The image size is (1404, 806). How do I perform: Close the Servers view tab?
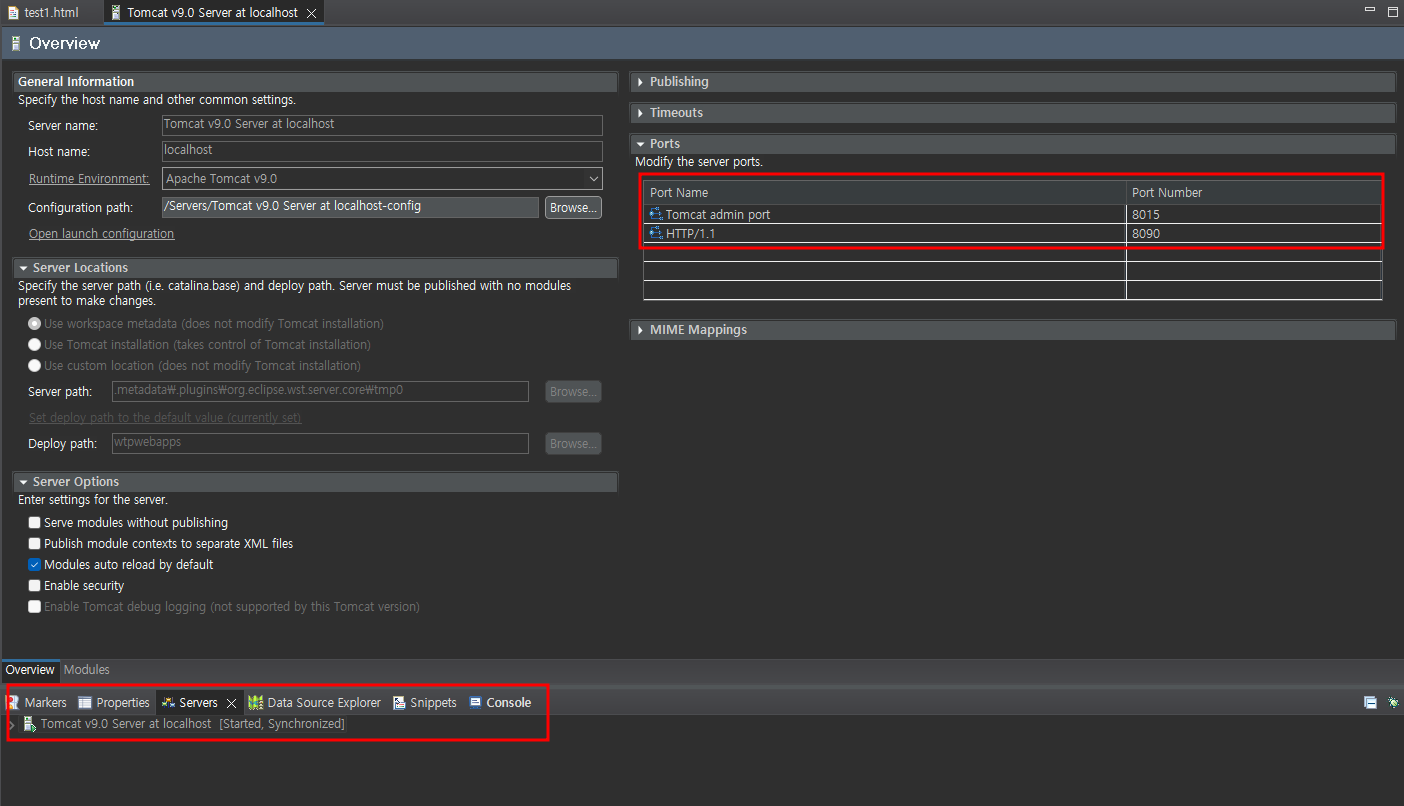(231, 703)
